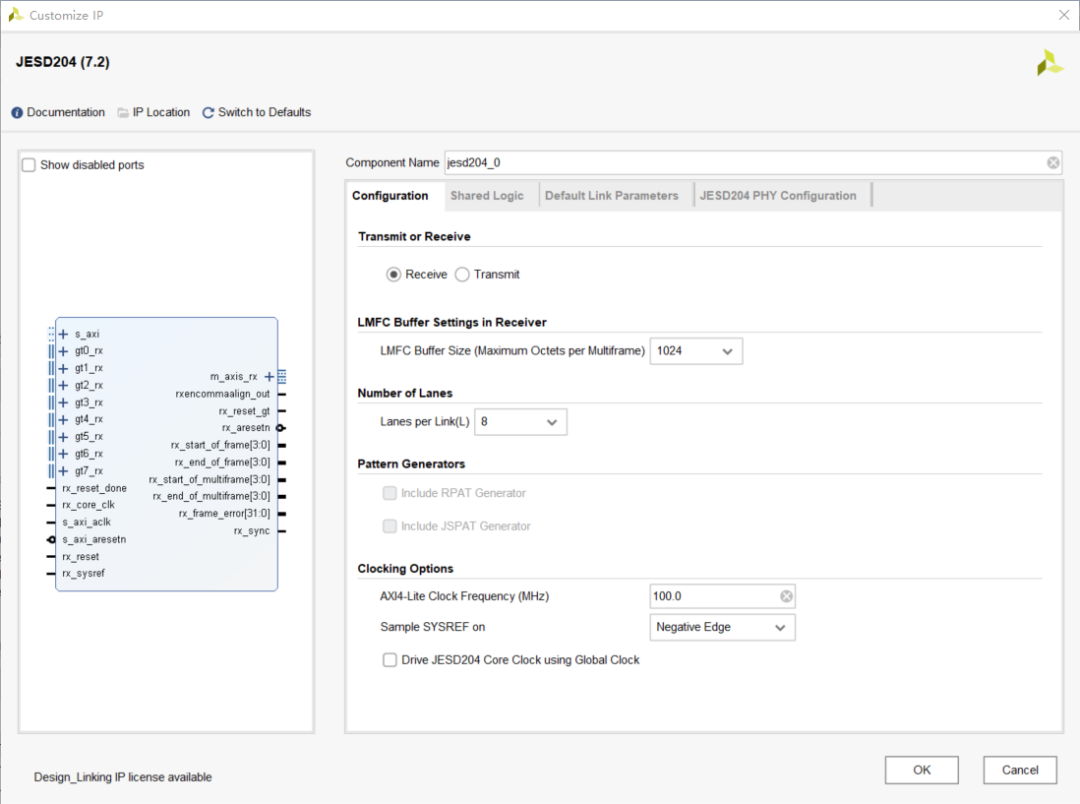
Task: Clear the AXI4-Lite Clock Frequency value
Action: point(786,597)
